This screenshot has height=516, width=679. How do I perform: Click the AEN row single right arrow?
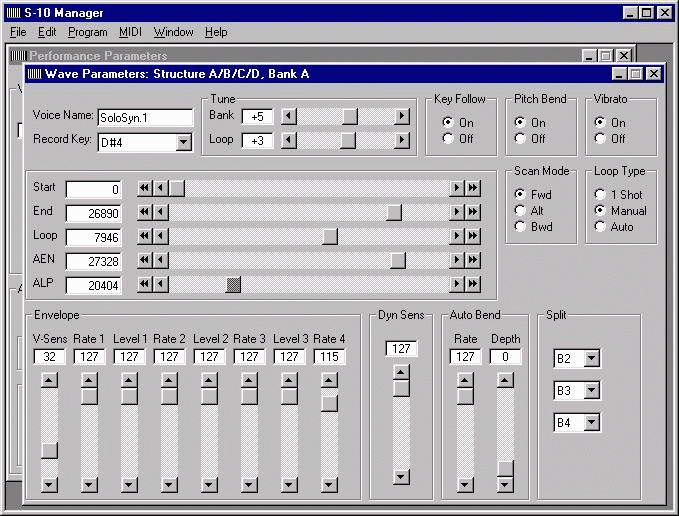(457, 260)
